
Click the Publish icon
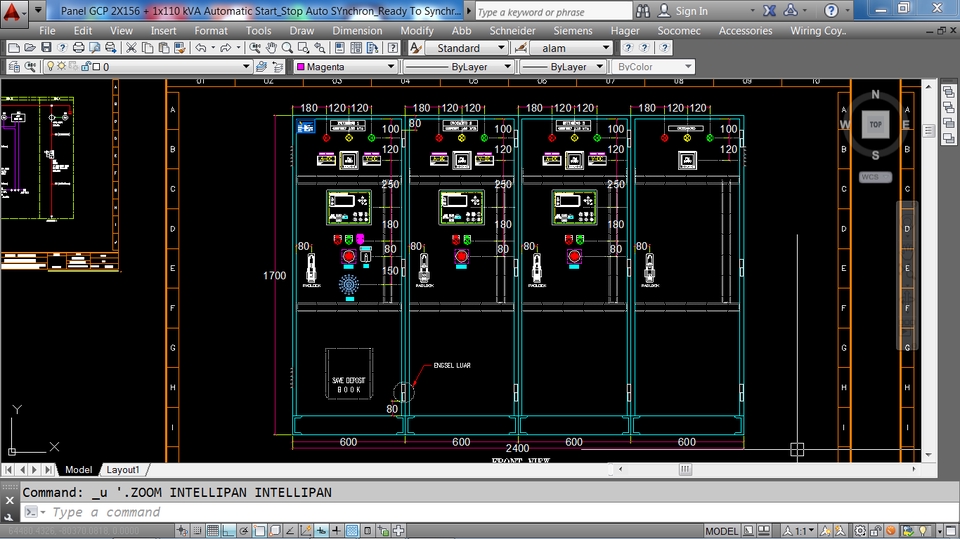[110, 48]
